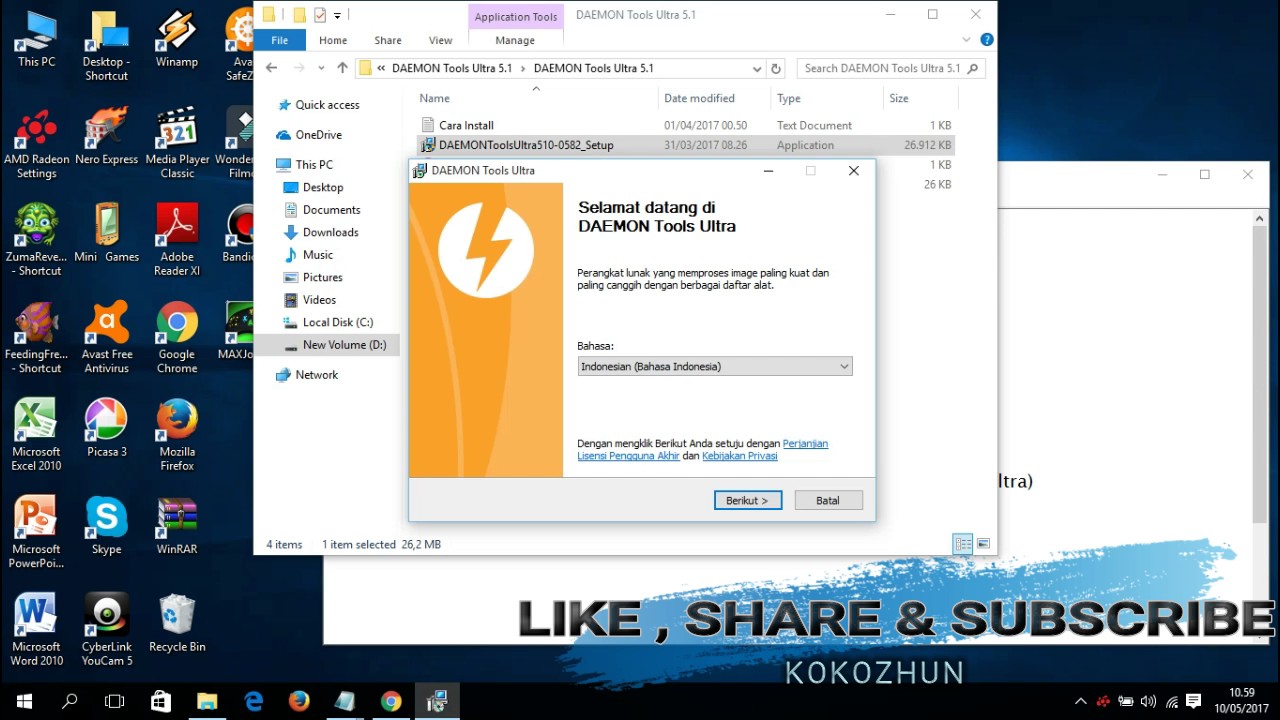Launch Adobe Reader XI

(177, 240)
